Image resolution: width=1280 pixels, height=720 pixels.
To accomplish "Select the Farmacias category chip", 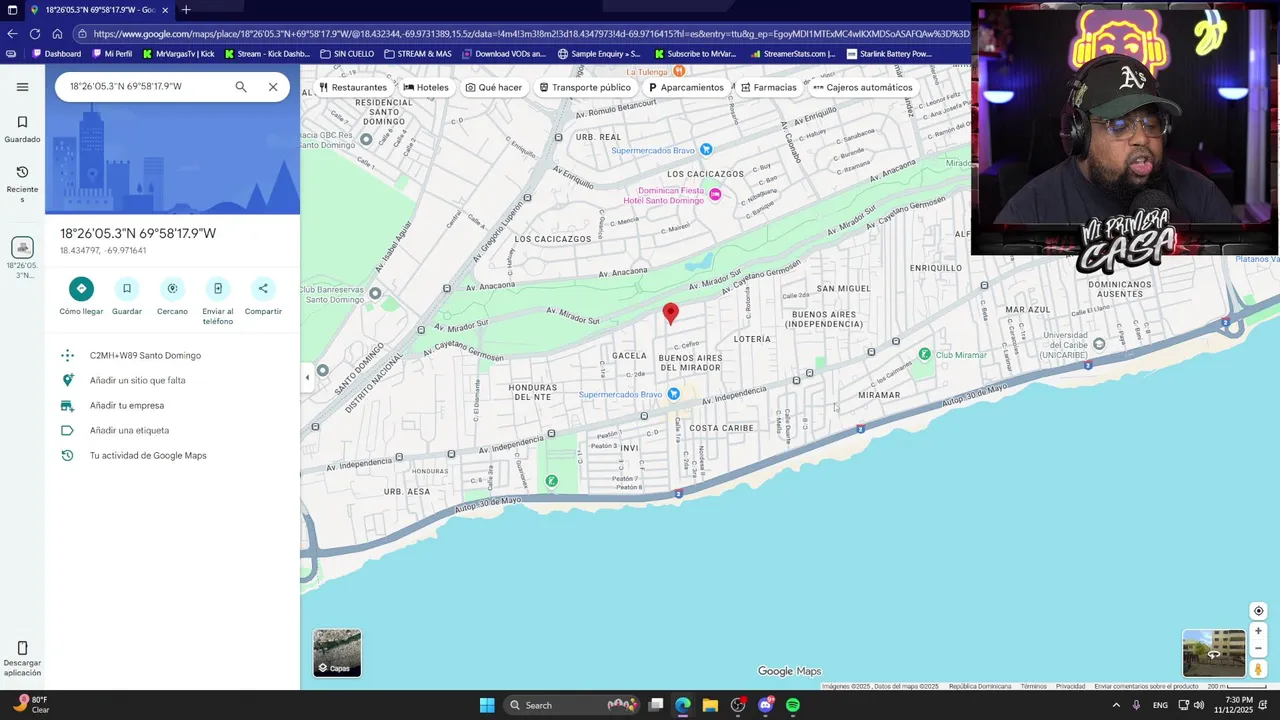I will coord(768,87).
